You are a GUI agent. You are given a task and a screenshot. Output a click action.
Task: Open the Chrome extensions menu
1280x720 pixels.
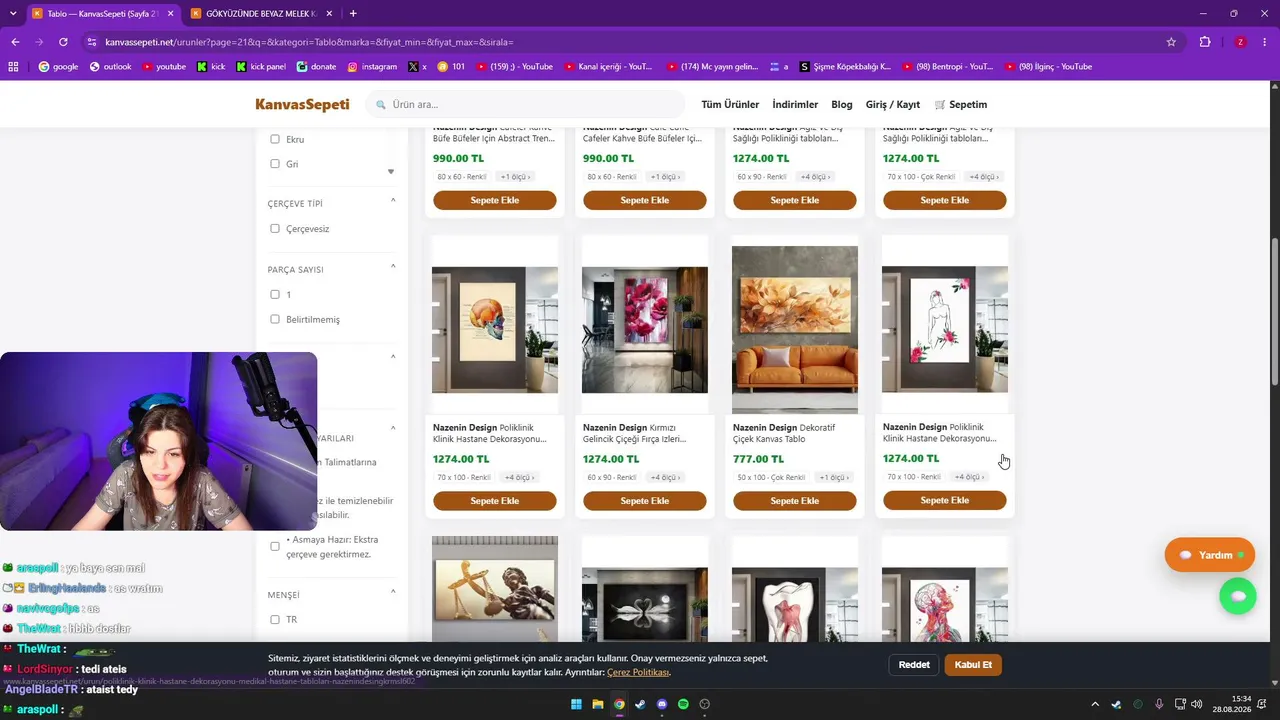tap(1205, 42)
